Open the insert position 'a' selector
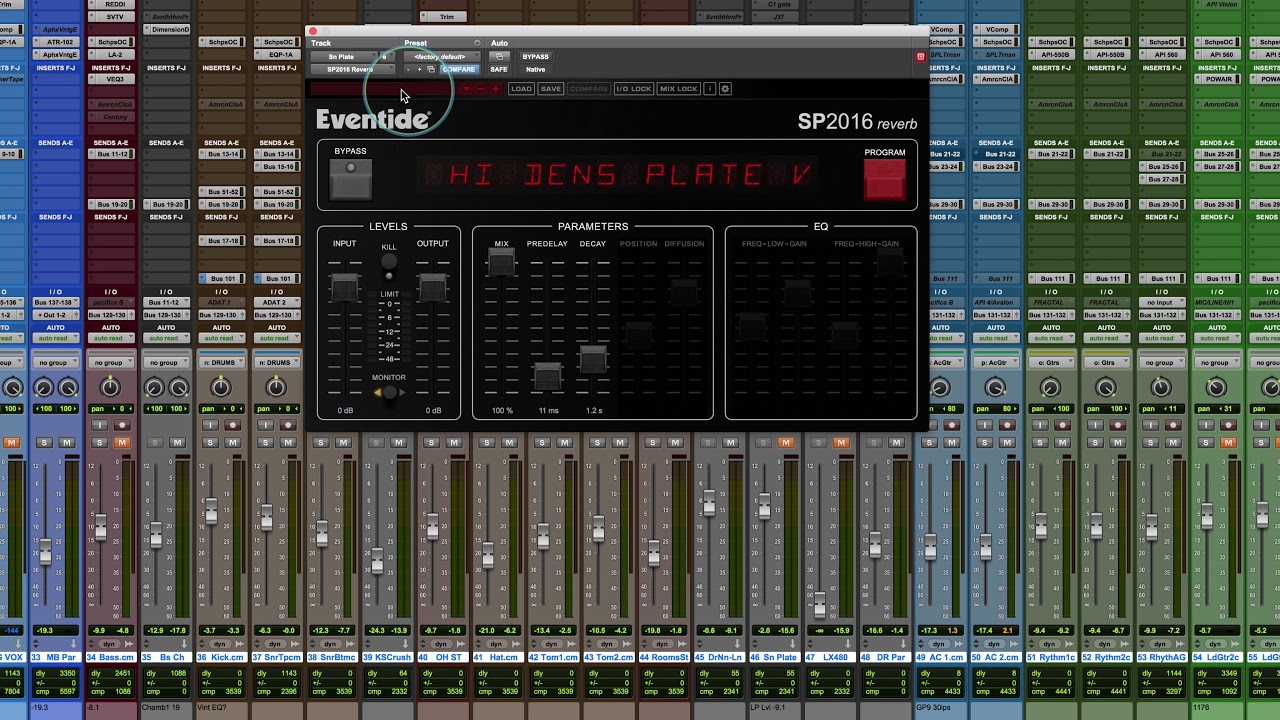 click(x=387, y=57)
